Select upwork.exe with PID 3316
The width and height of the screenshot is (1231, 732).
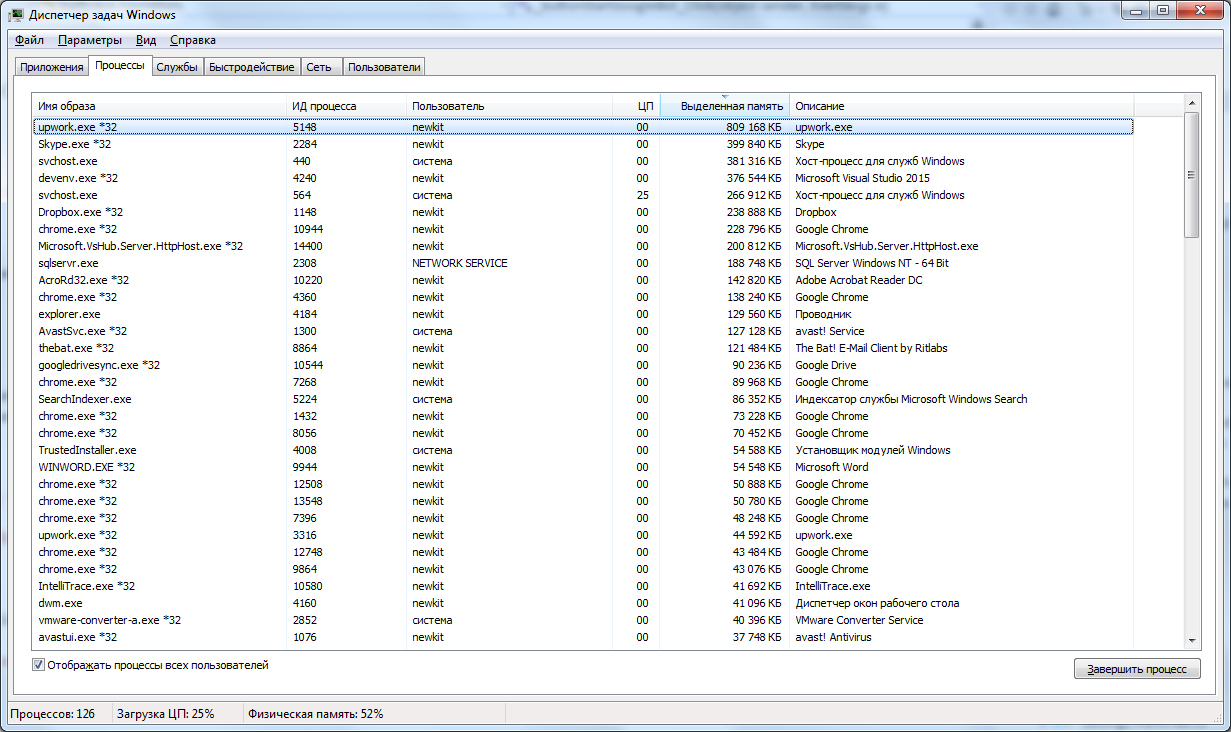point(583,535)
